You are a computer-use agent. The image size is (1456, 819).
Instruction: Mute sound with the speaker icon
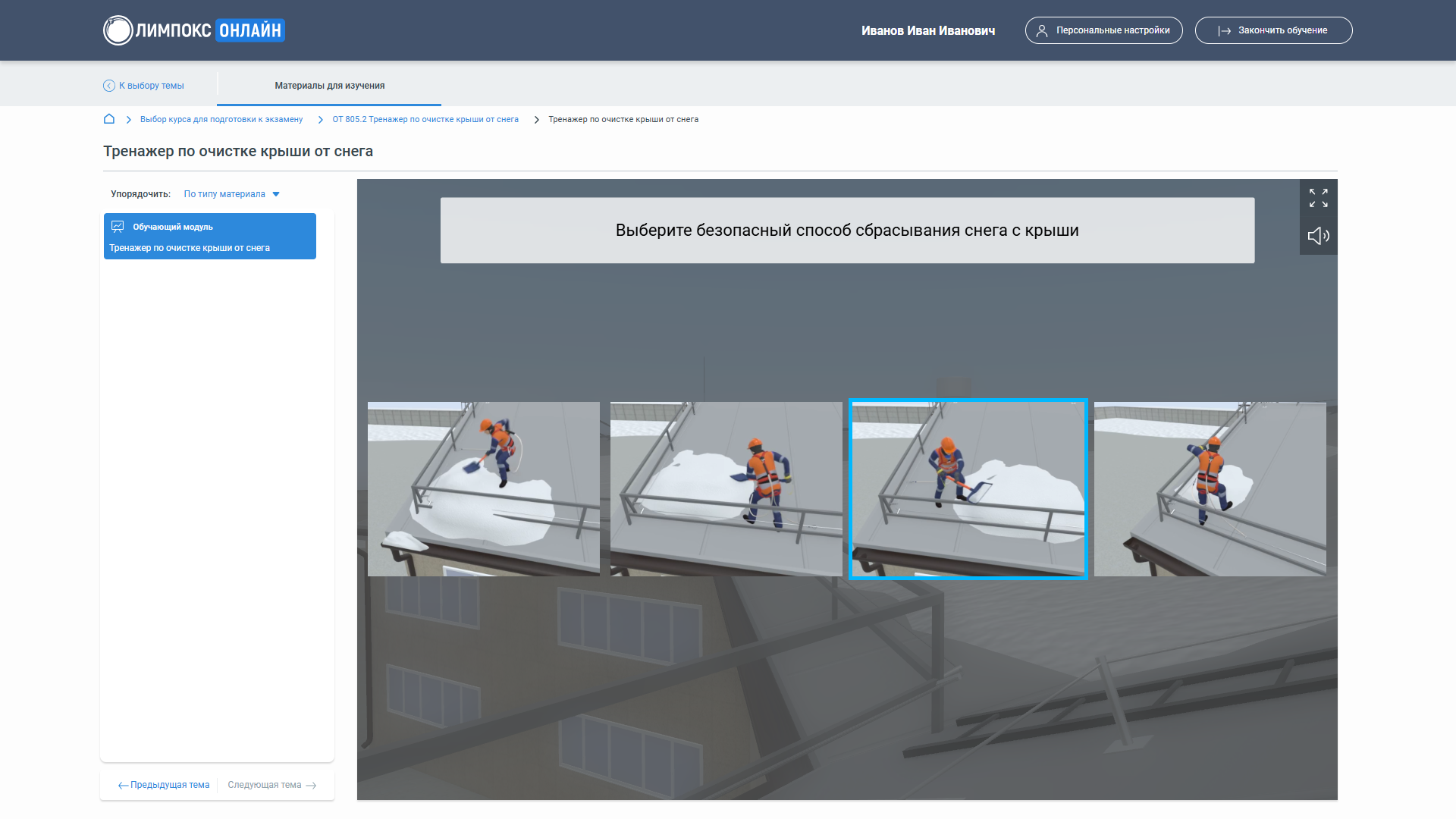click(1318, 236)
